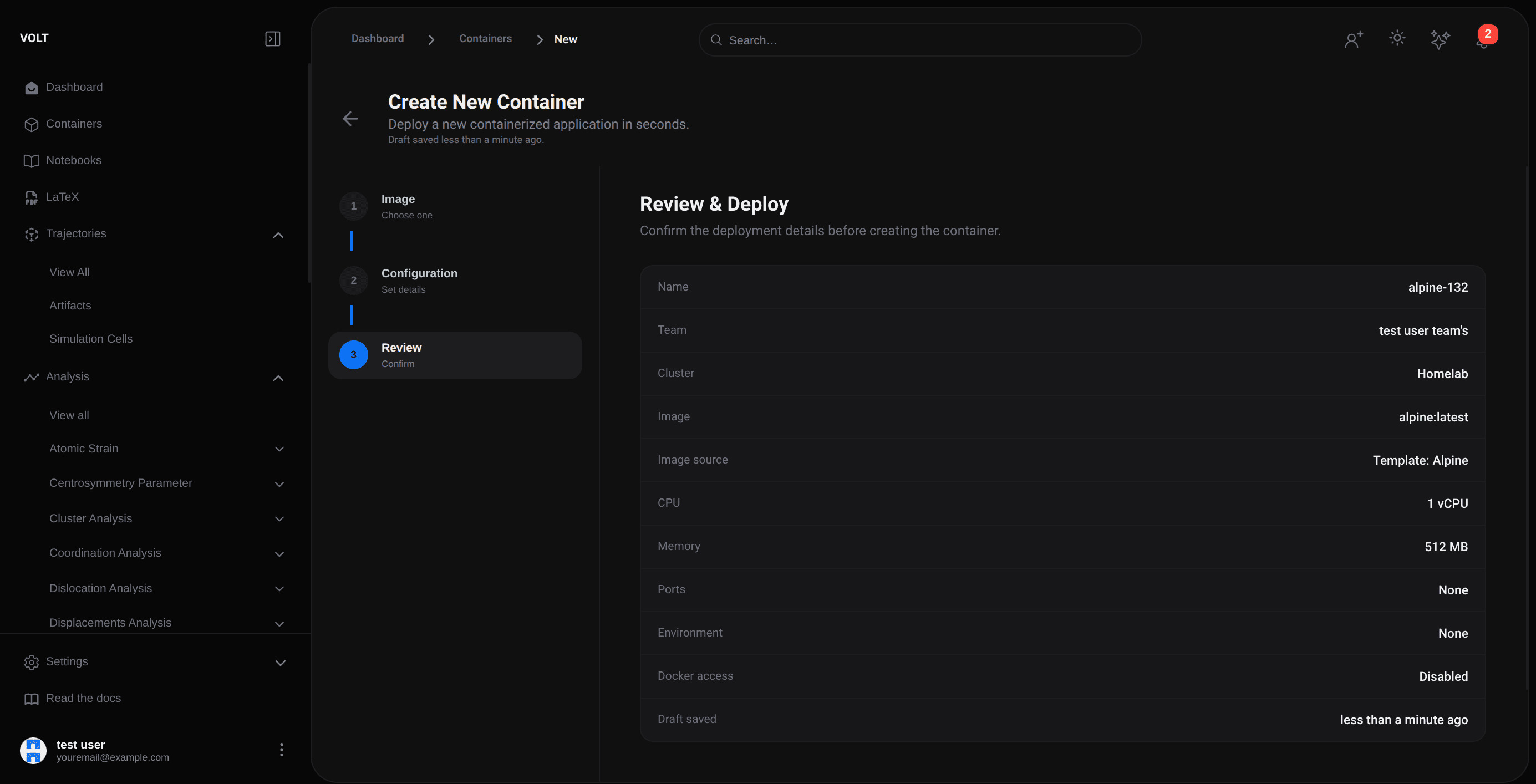Collapse the Trajectories section
1536x784 pixels.
coord(278,235)
